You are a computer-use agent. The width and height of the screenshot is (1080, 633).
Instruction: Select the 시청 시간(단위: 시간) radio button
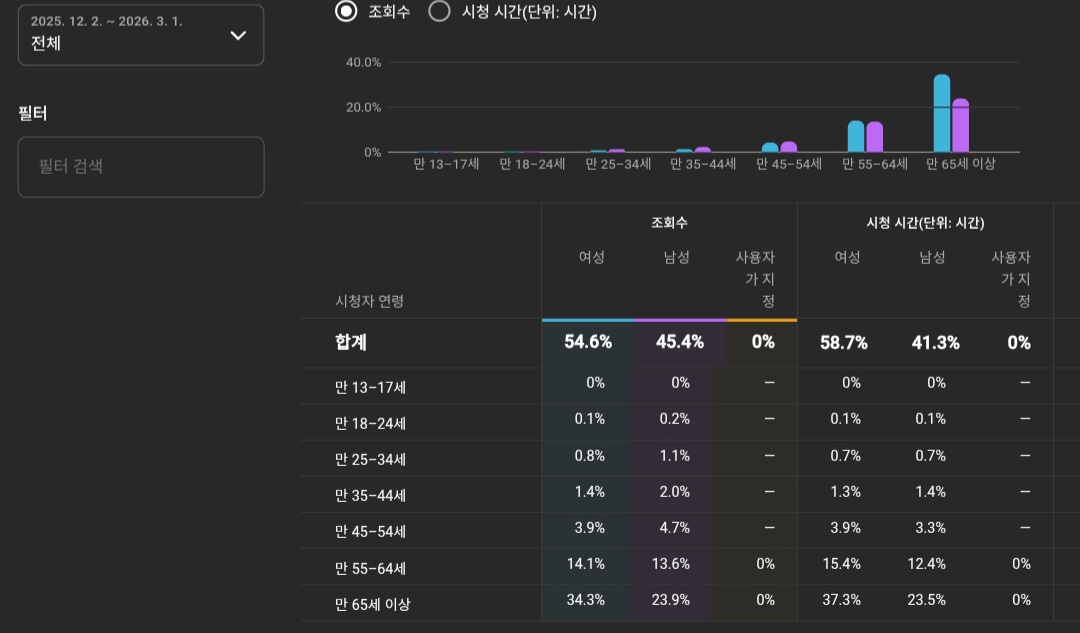tap(439, 11)
